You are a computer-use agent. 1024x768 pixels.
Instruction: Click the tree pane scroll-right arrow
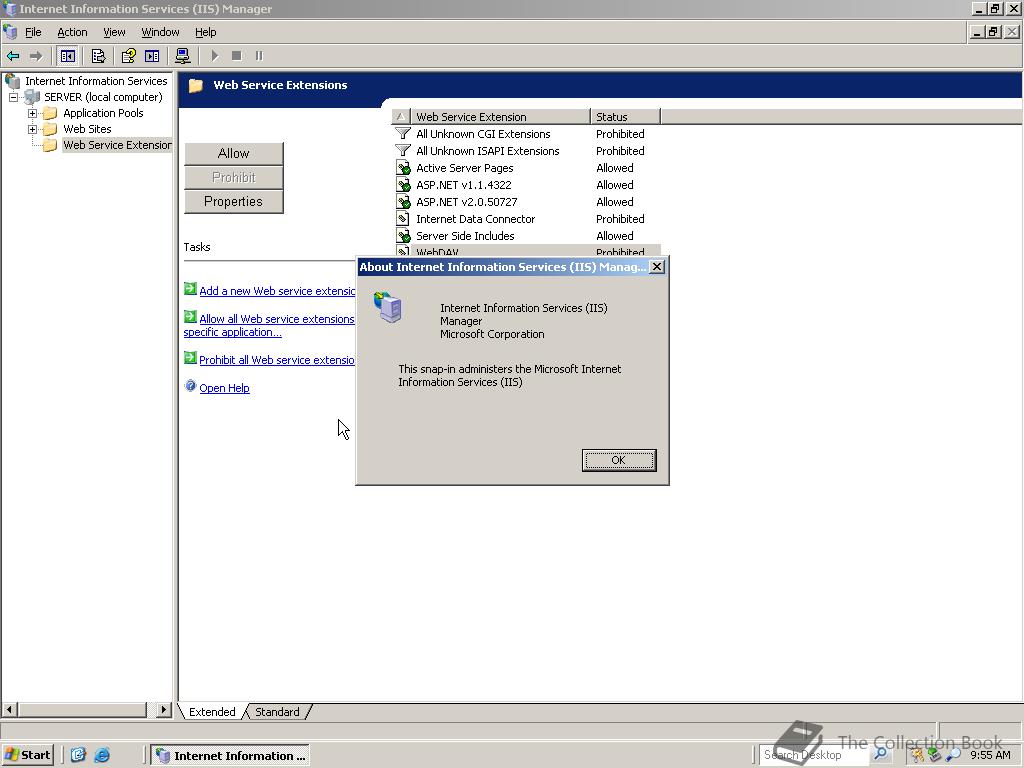click(x=163, y=709)
